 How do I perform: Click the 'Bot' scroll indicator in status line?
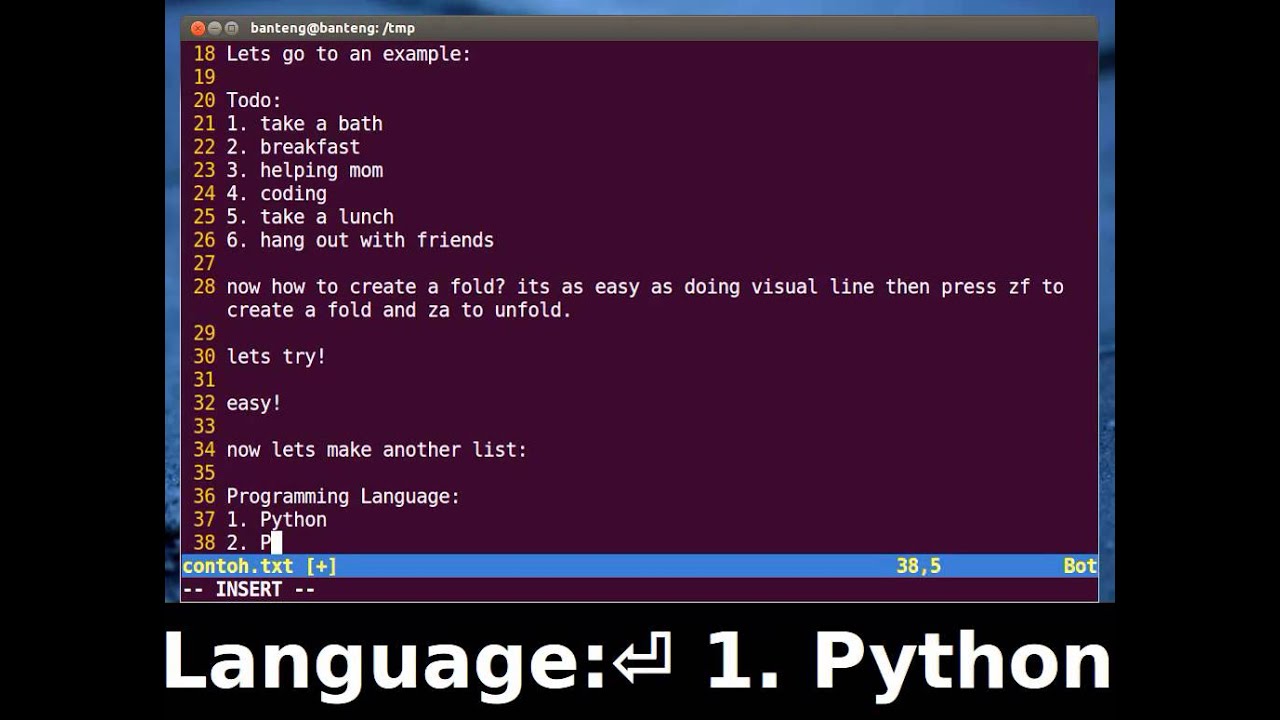point(1080,566)
